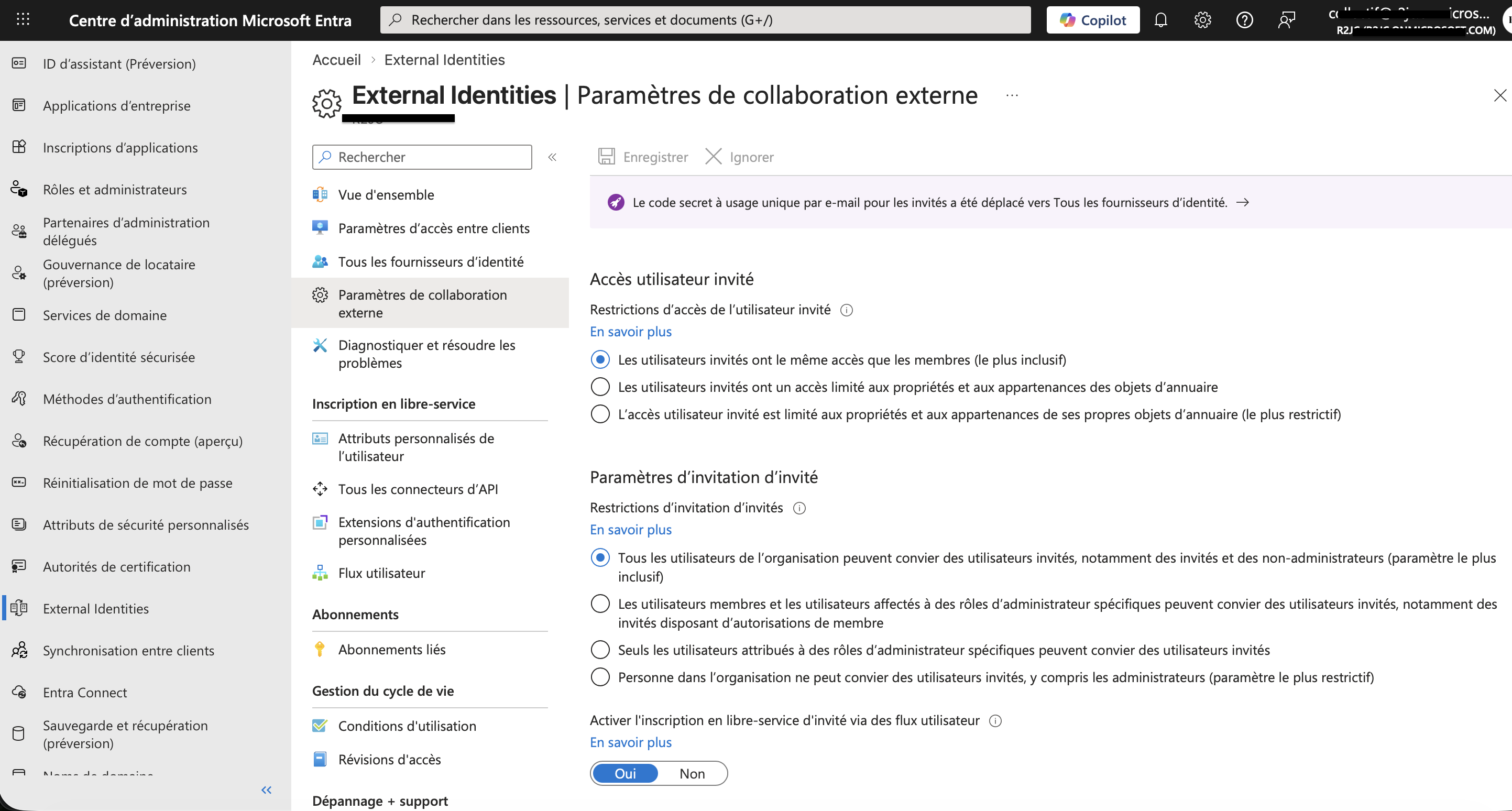1512x811 pixels.
Task: Collapse the External Identities menu with double chevron
Action: click(552, 157)
